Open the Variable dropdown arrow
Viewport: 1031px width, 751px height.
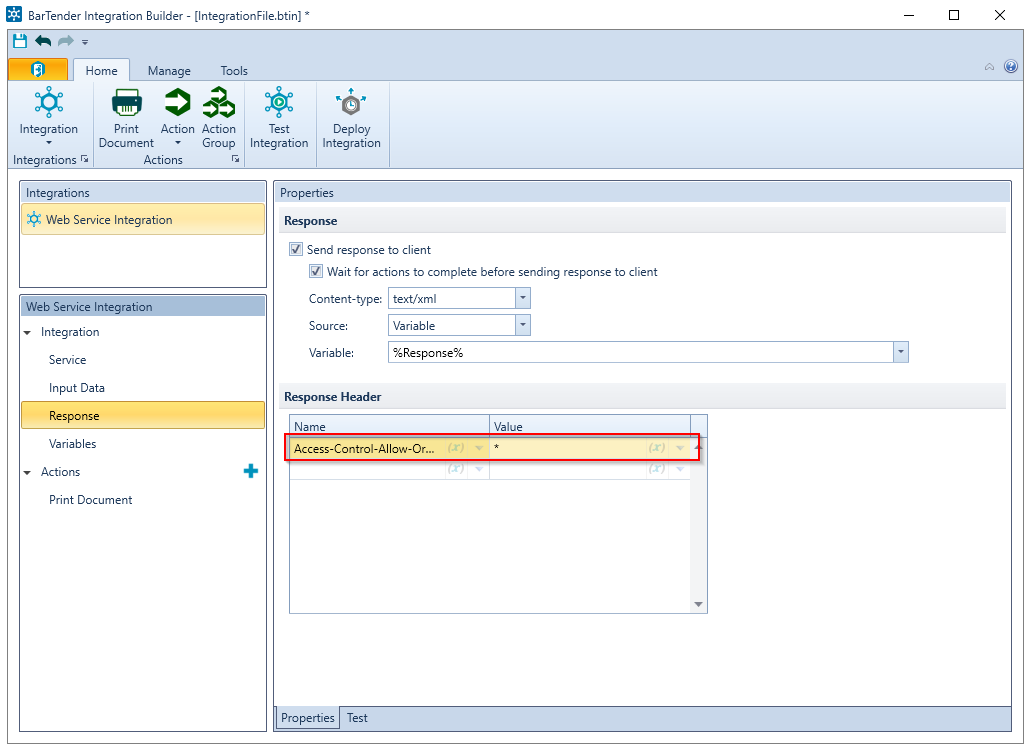[x=901, y=352]
